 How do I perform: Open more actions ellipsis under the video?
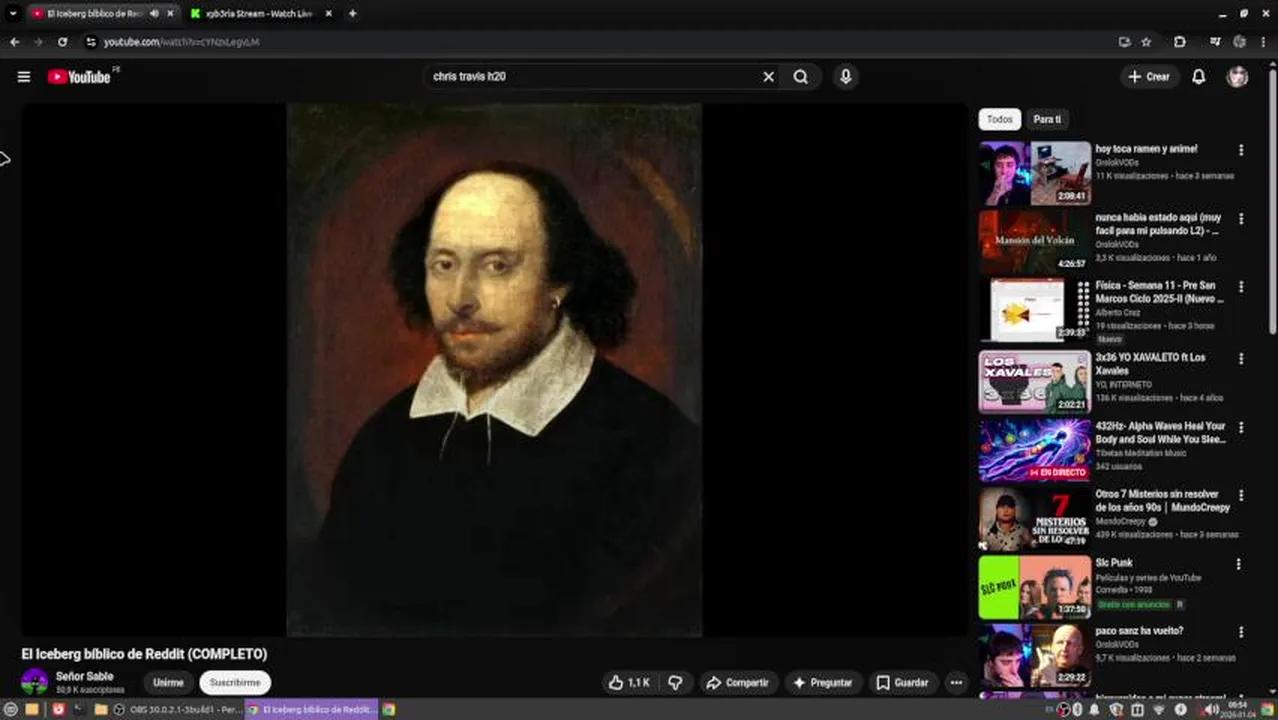956,683
